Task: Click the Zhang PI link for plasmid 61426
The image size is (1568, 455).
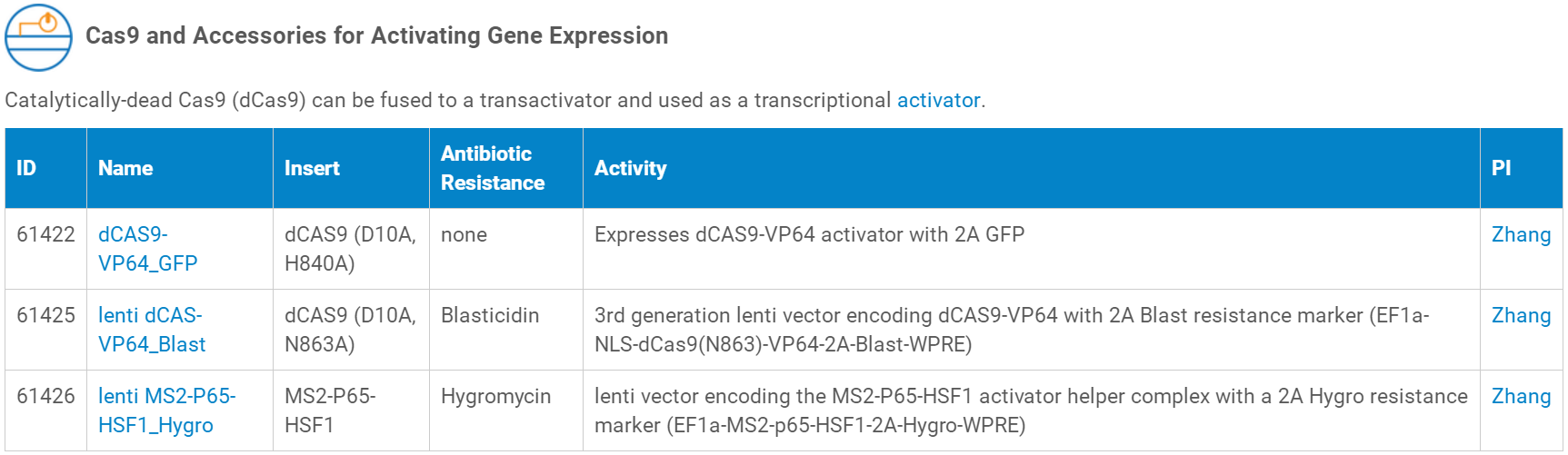Action: pyautogui.click(x=1521, y=396)
